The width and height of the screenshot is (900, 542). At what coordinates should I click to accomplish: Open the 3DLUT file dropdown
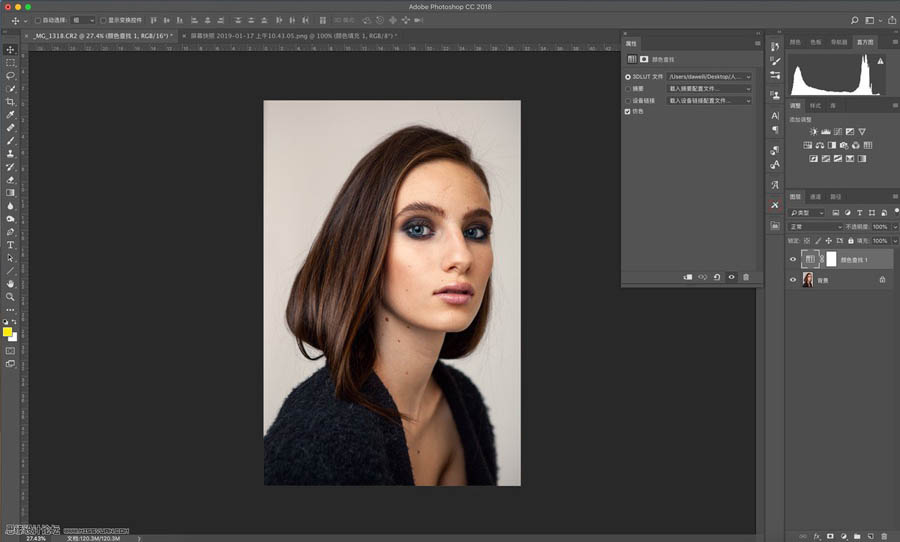[x=709, y=77]
